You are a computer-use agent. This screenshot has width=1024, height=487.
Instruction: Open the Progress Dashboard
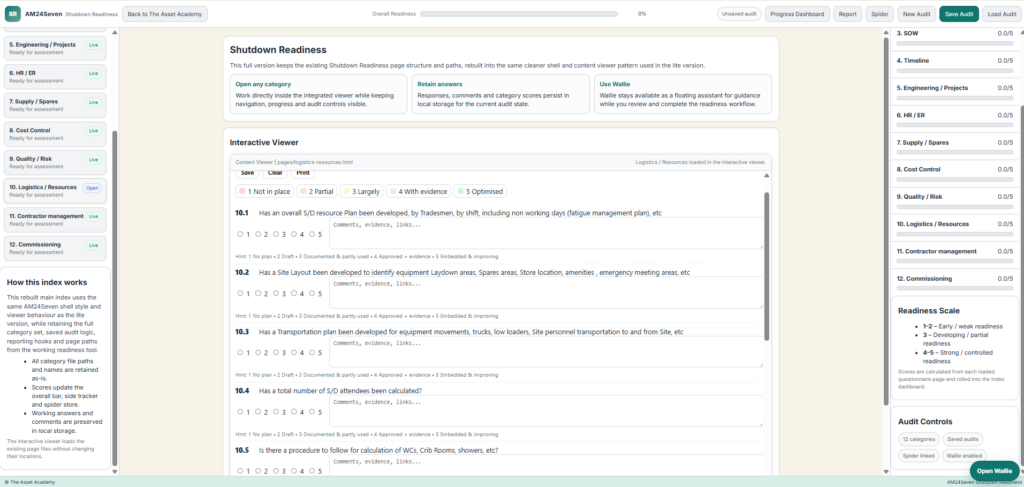click(798, 14)
